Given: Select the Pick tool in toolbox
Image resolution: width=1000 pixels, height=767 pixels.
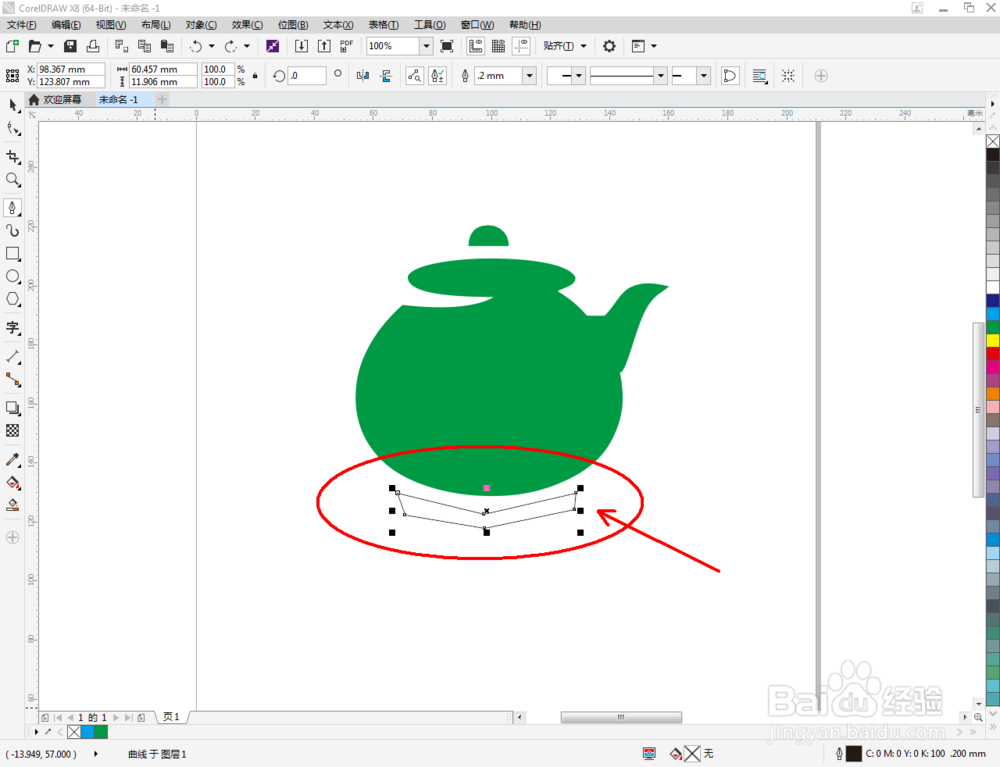Looking at the screenshot, I should [13, 105].
